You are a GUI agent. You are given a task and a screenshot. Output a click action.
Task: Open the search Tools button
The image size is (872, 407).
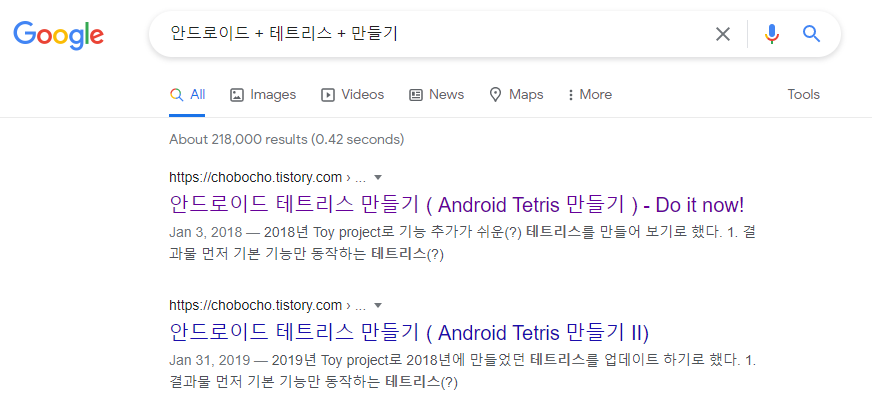[804, 95]
